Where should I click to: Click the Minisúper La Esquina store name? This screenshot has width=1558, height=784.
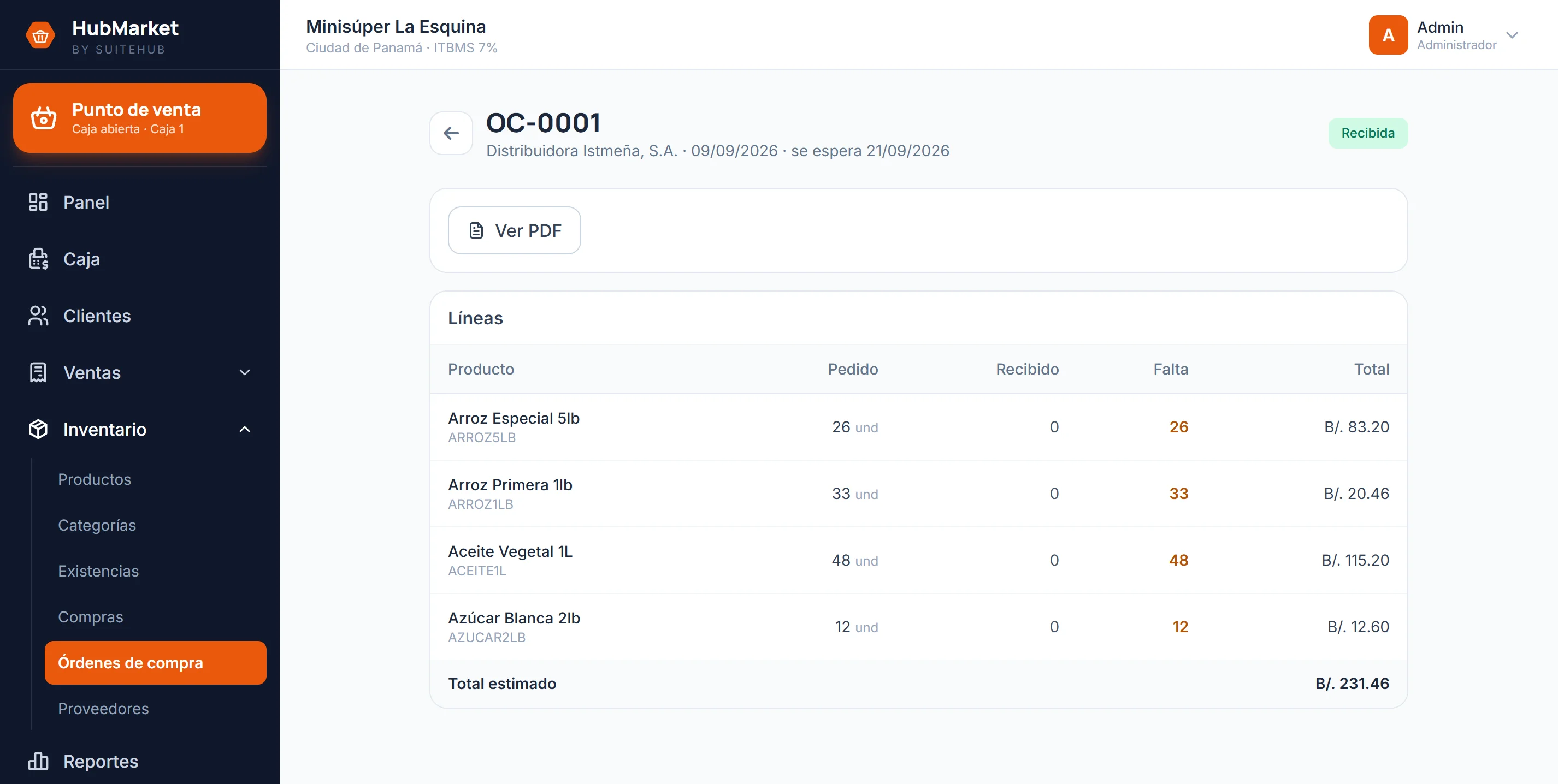point(396,27)
